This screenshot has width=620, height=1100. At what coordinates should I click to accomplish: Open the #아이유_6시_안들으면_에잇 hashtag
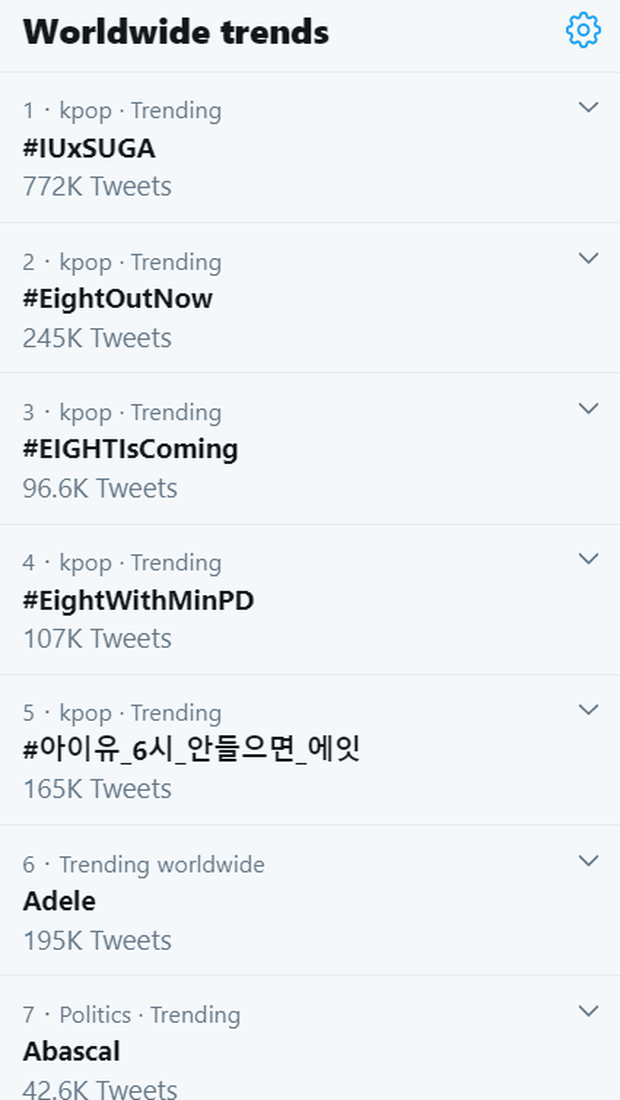coord(191,749)
